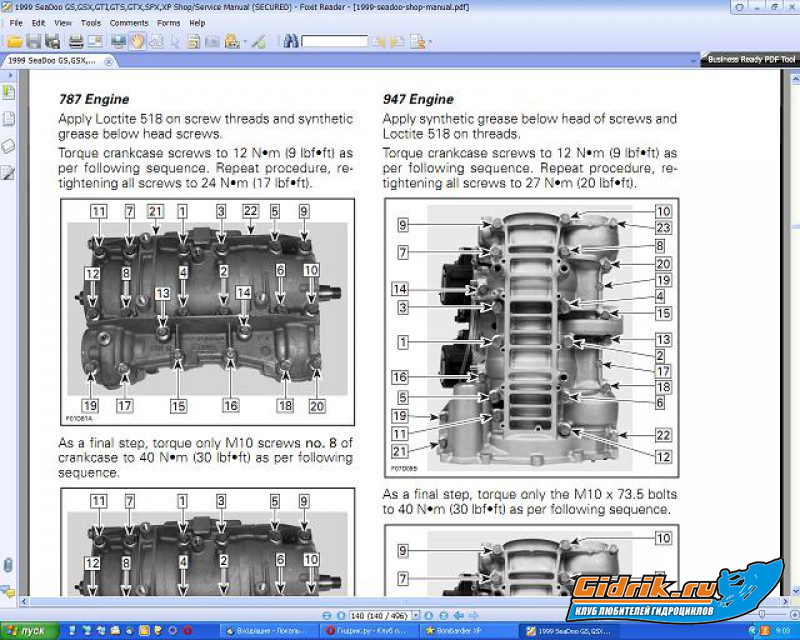
Task: Close the 1999 SeaDoo document tab
Action: [x=109, y=61]
